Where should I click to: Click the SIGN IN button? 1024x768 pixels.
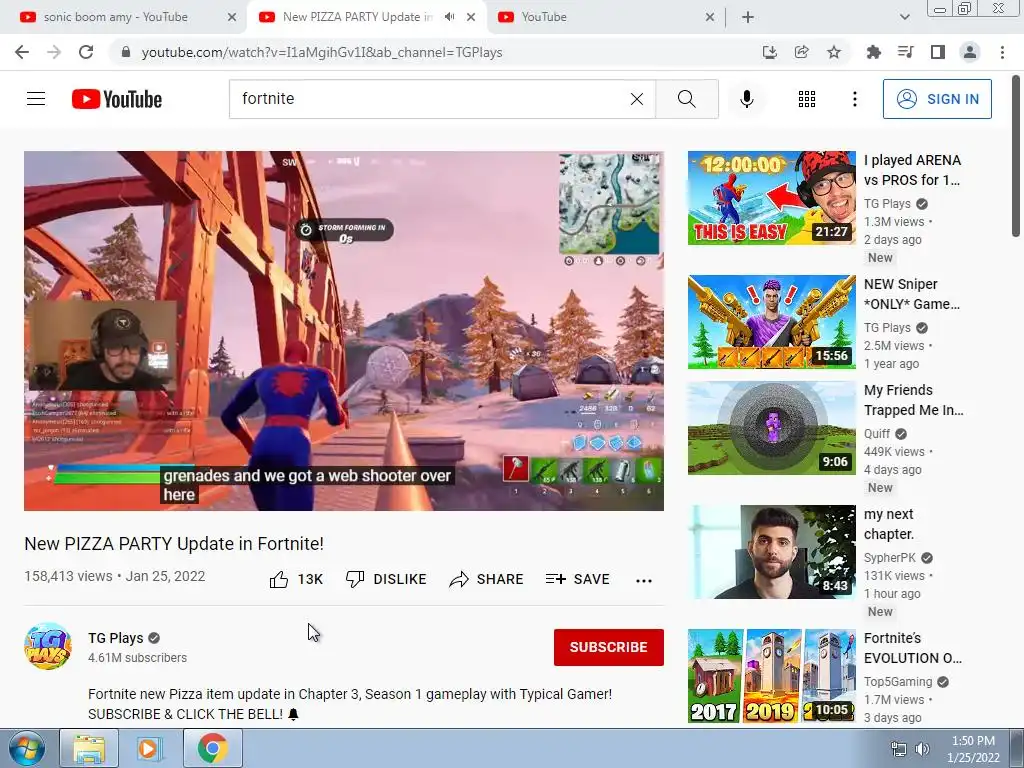(x=937, y=99)
